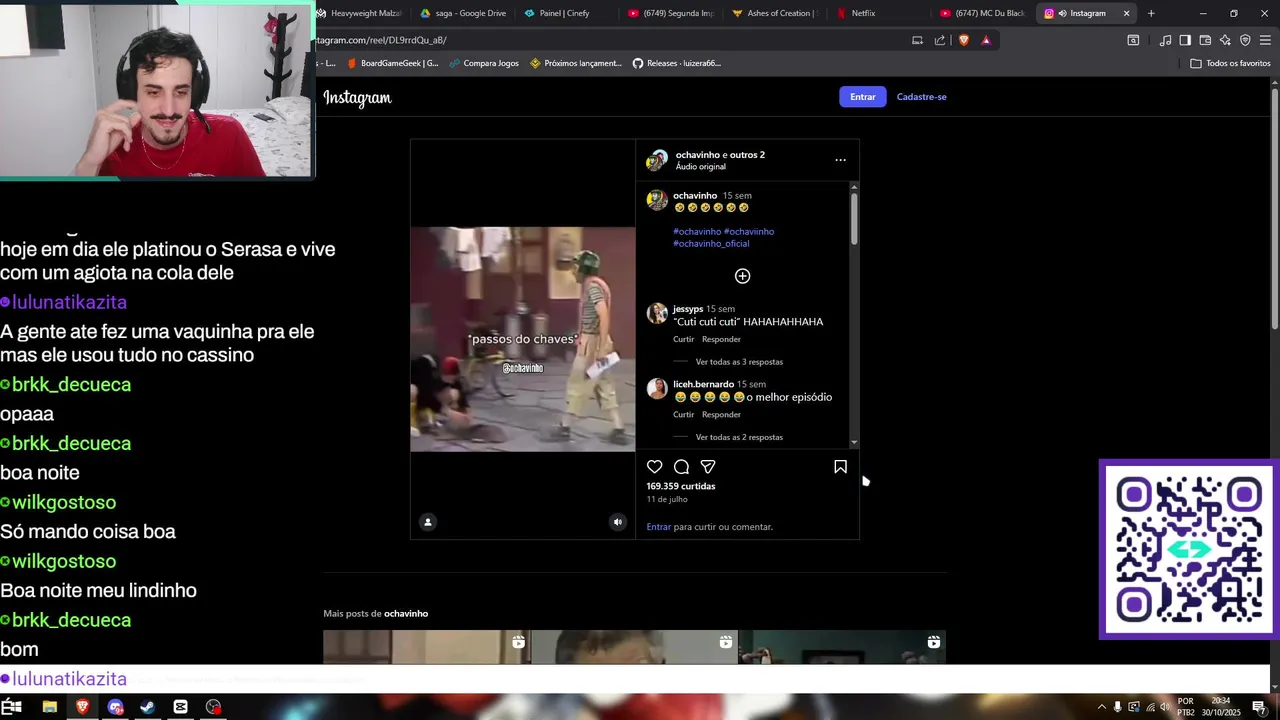Play the Chaves reel video
This screenshot has width=1280, height=720.
pos(522,339)
